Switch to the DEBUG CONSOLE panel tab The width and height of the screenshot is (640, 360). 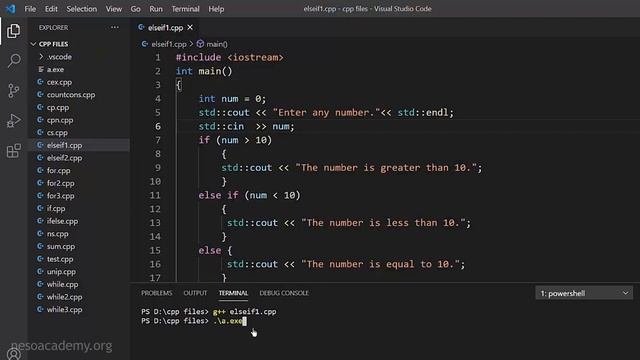284,293
